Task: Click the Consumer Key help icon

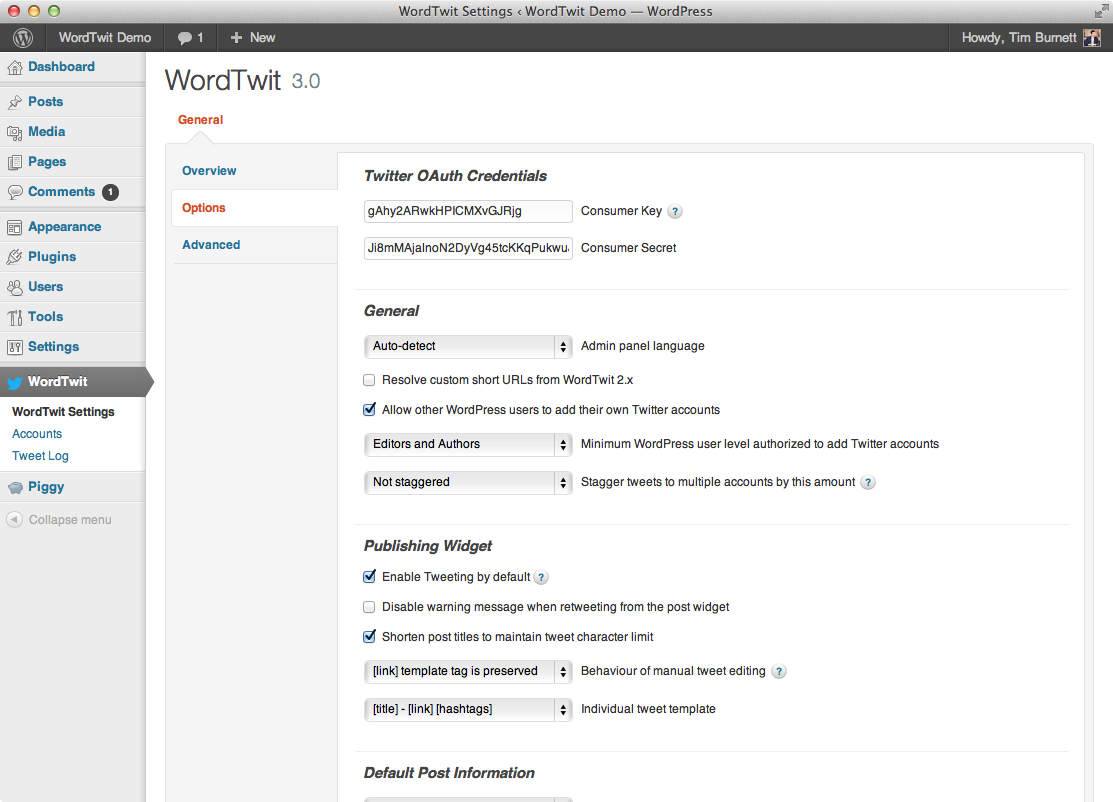Action: (x=676, y=212)
